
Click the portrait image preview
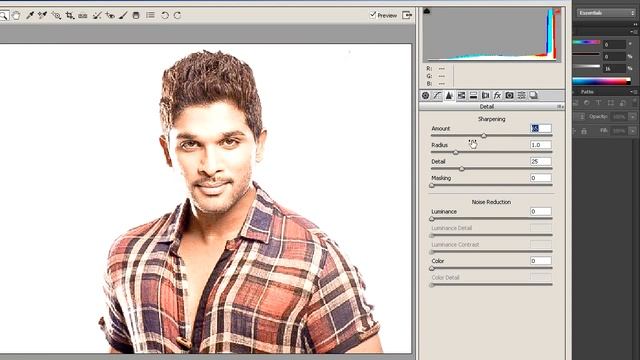206,198
